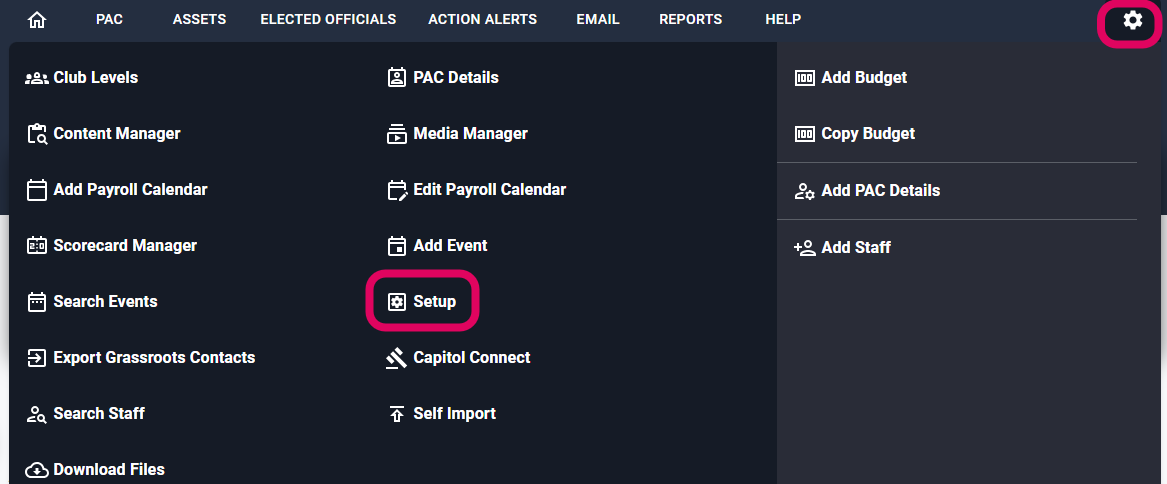Open the PAC menu

pos(109,20)
